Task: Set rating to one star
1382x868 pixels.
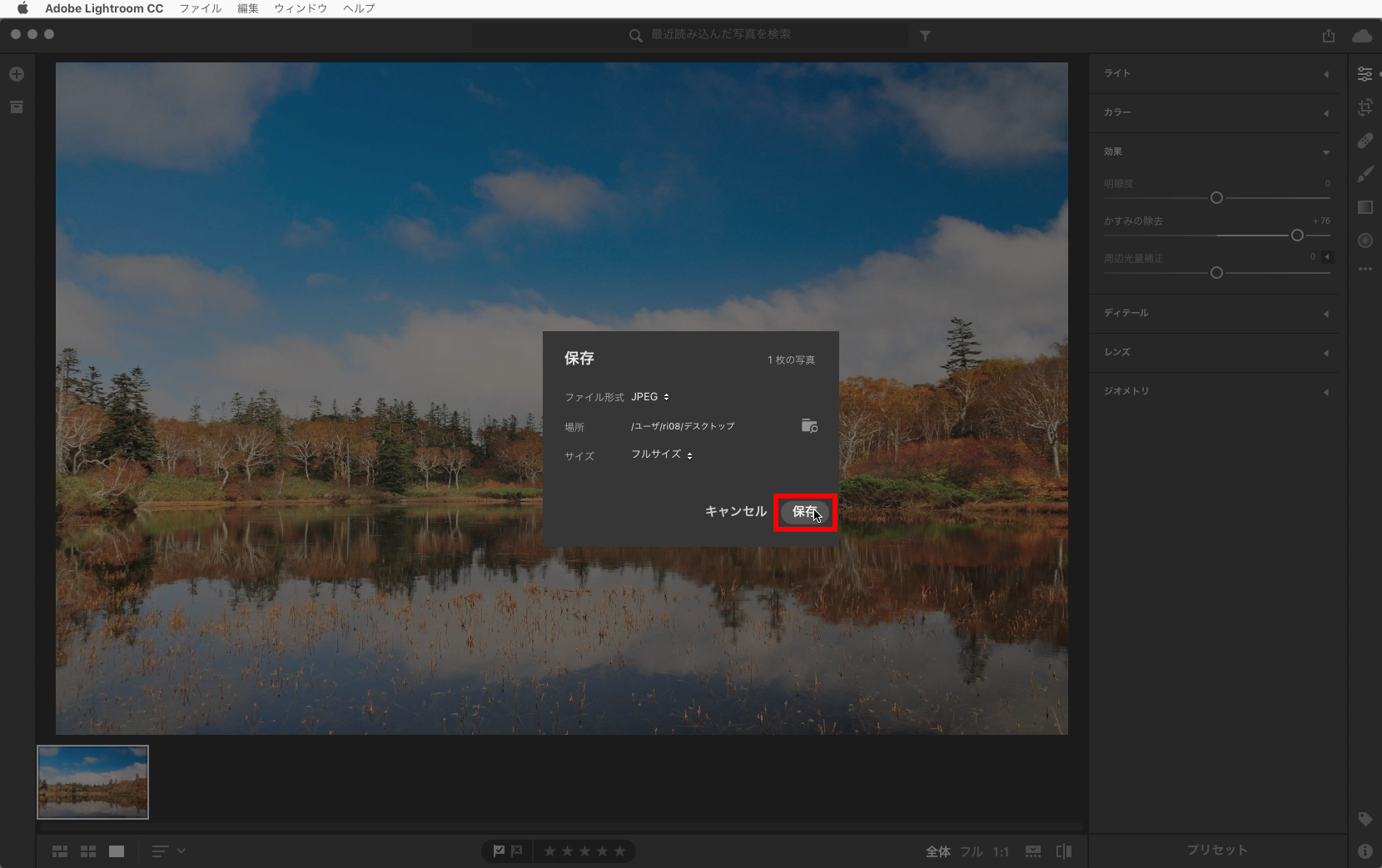Action: (x=549, y=851)
